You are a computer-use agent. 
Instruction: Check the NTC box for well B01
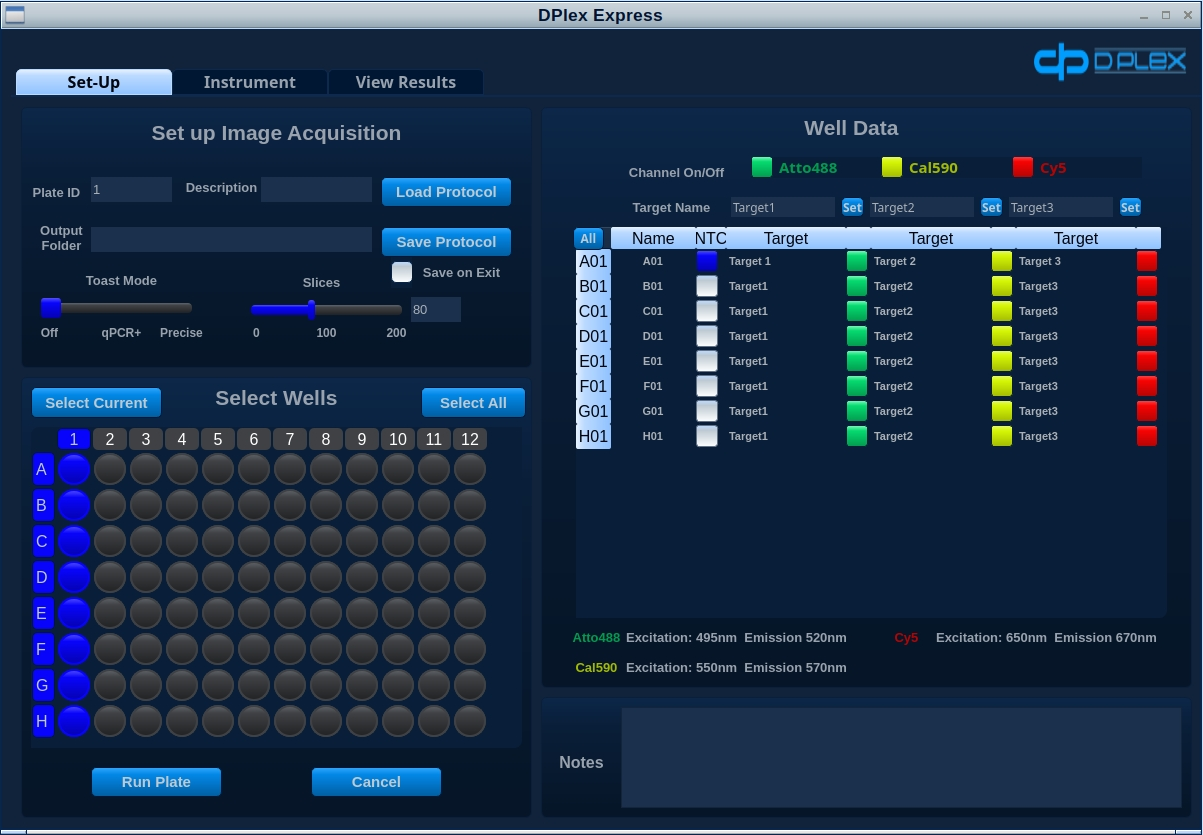point(707,286)
